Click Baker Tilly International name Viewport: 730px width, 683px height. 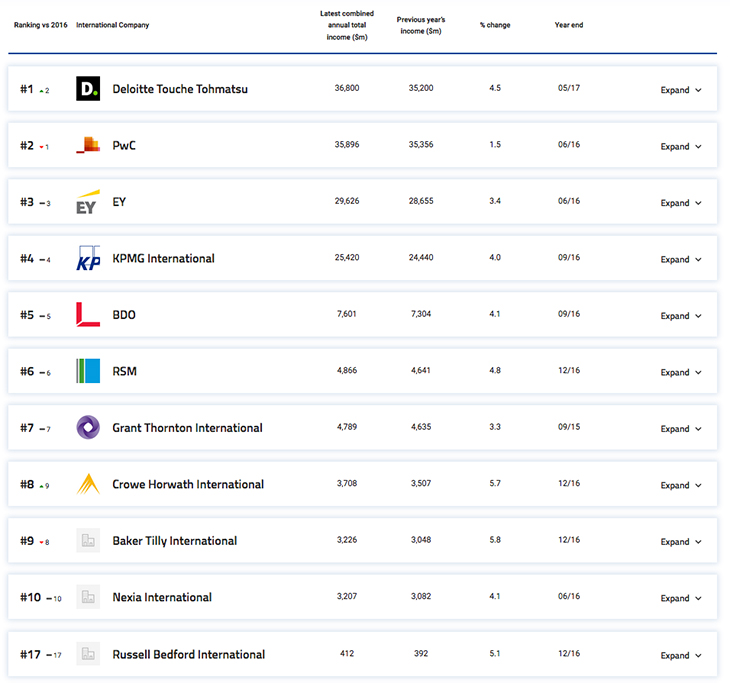[175, 541]
